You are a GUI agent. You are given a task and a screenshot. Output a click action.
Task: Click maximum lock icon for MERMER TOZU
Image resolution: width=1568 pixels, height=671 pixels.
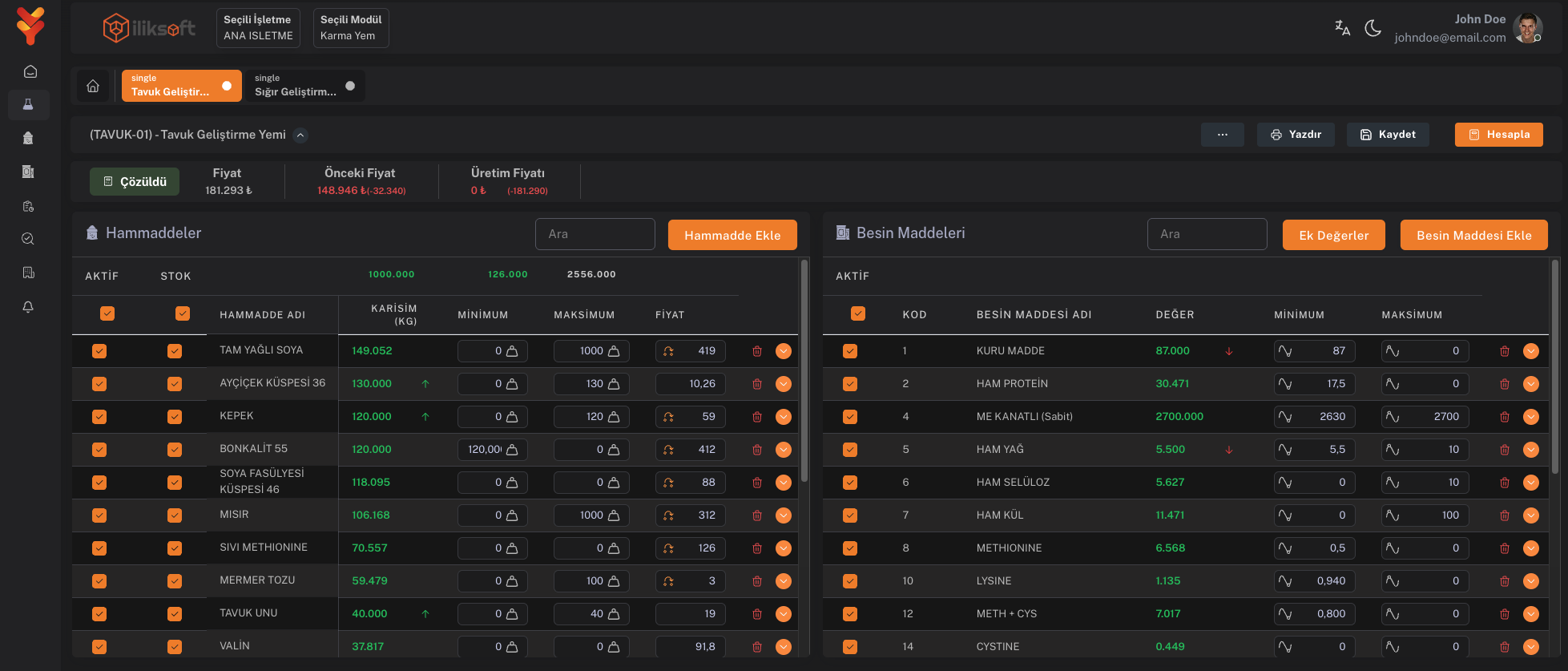click(x=614, y=581)
